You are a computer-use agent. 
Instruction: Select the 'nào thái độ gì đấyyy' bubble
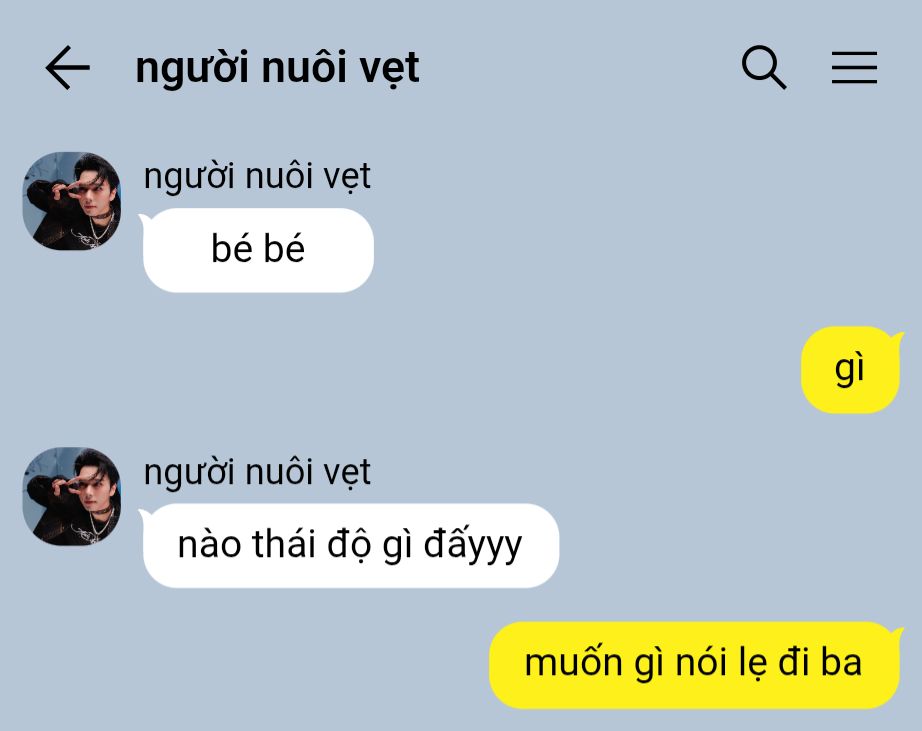tap(350, 545)
